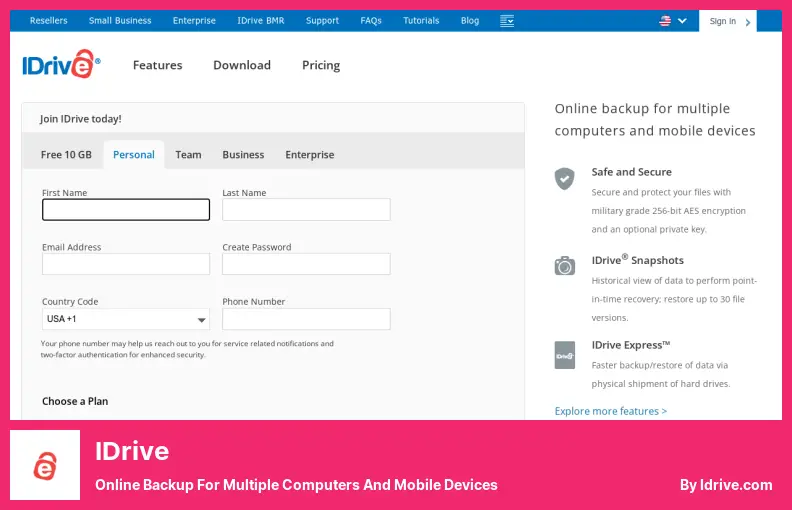Click the IDrive Express heading

[631, 345]
